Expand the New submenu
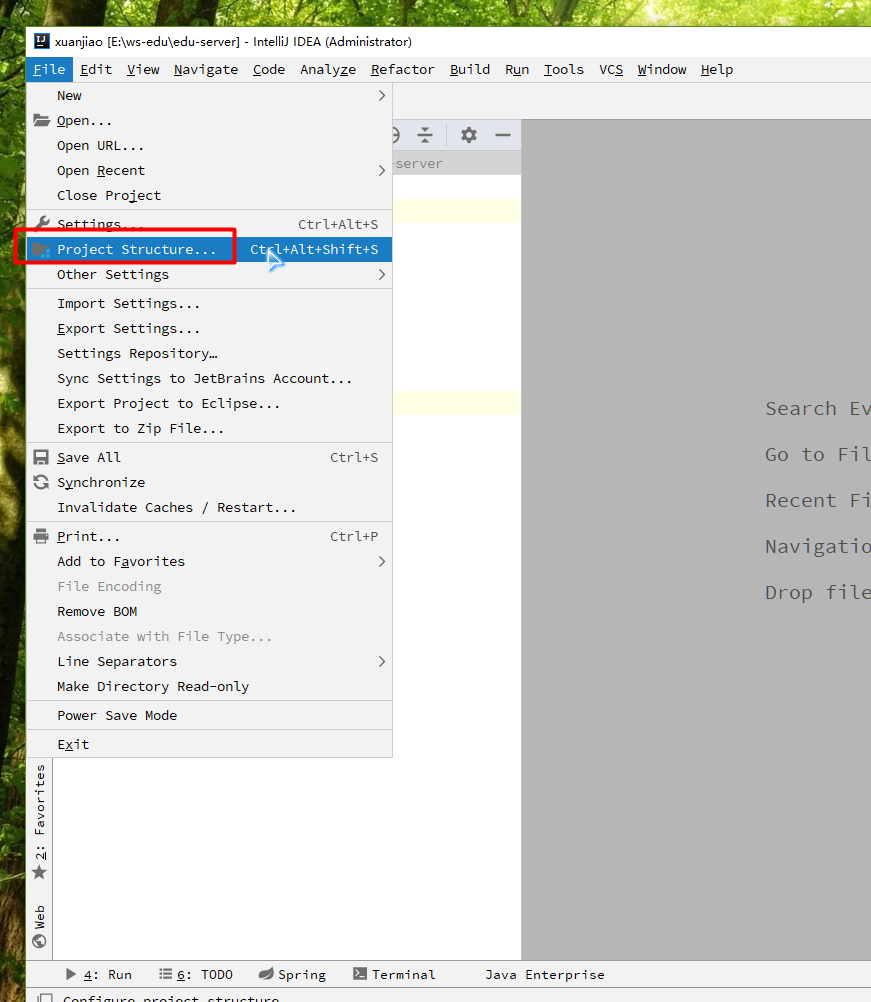This screenshot has height=1002, width=871. point(210,96)
